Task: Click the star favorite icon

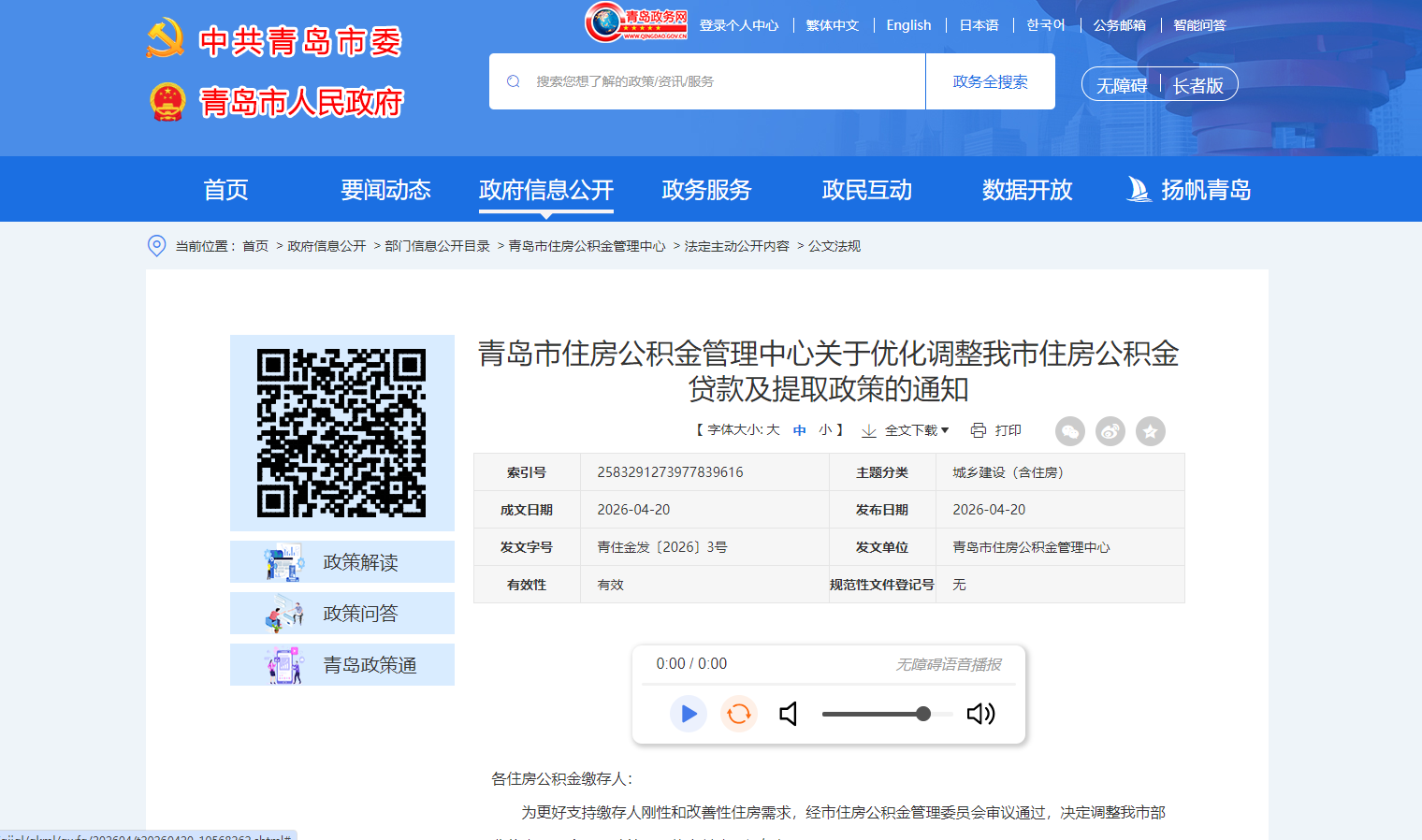Action: click(x=1151, y=431)
